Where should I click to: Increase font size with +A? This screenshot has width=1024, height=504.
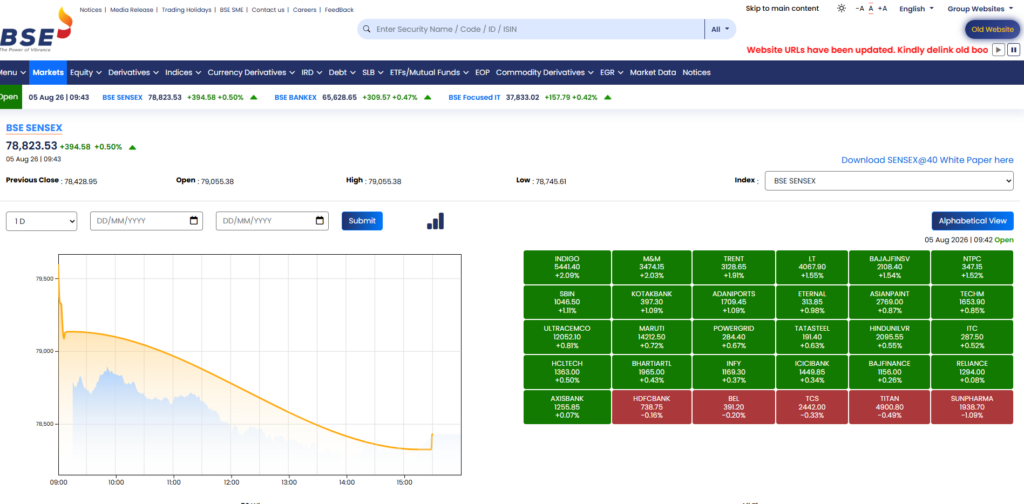coord(882,9)
